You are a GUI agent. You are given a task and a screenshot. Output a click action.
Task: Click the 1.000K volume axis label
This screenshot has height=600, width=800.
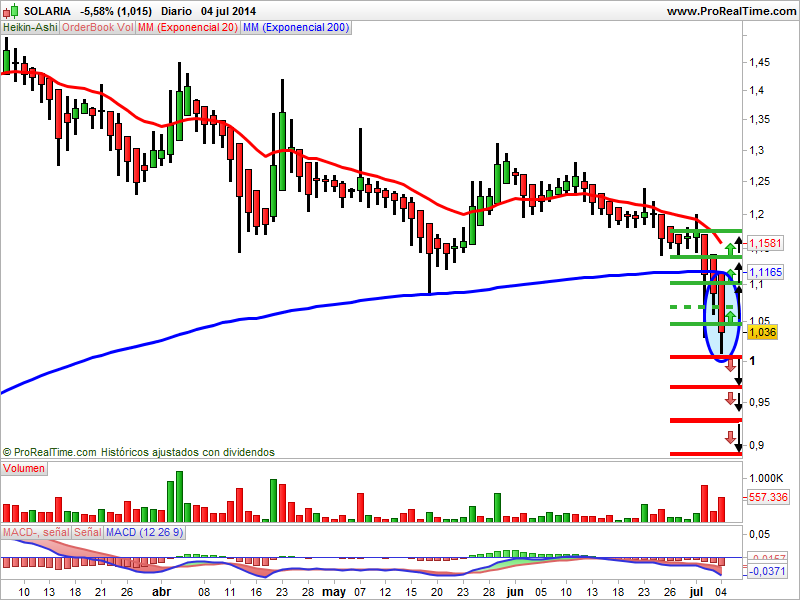(x=766, y=478)
